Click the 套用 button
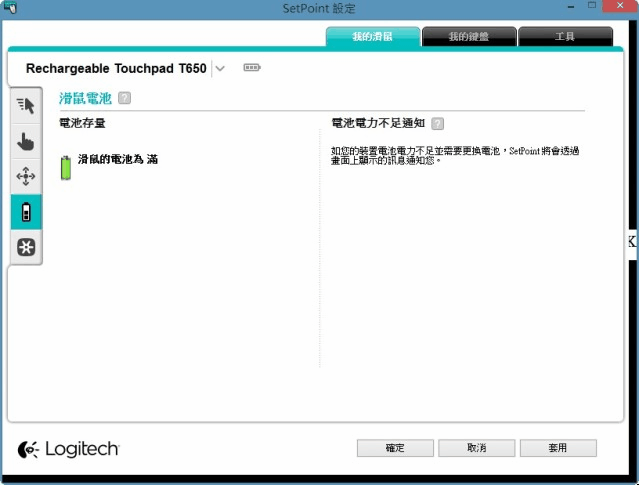This screenshot has height=485, width=639. coord(558,448)
